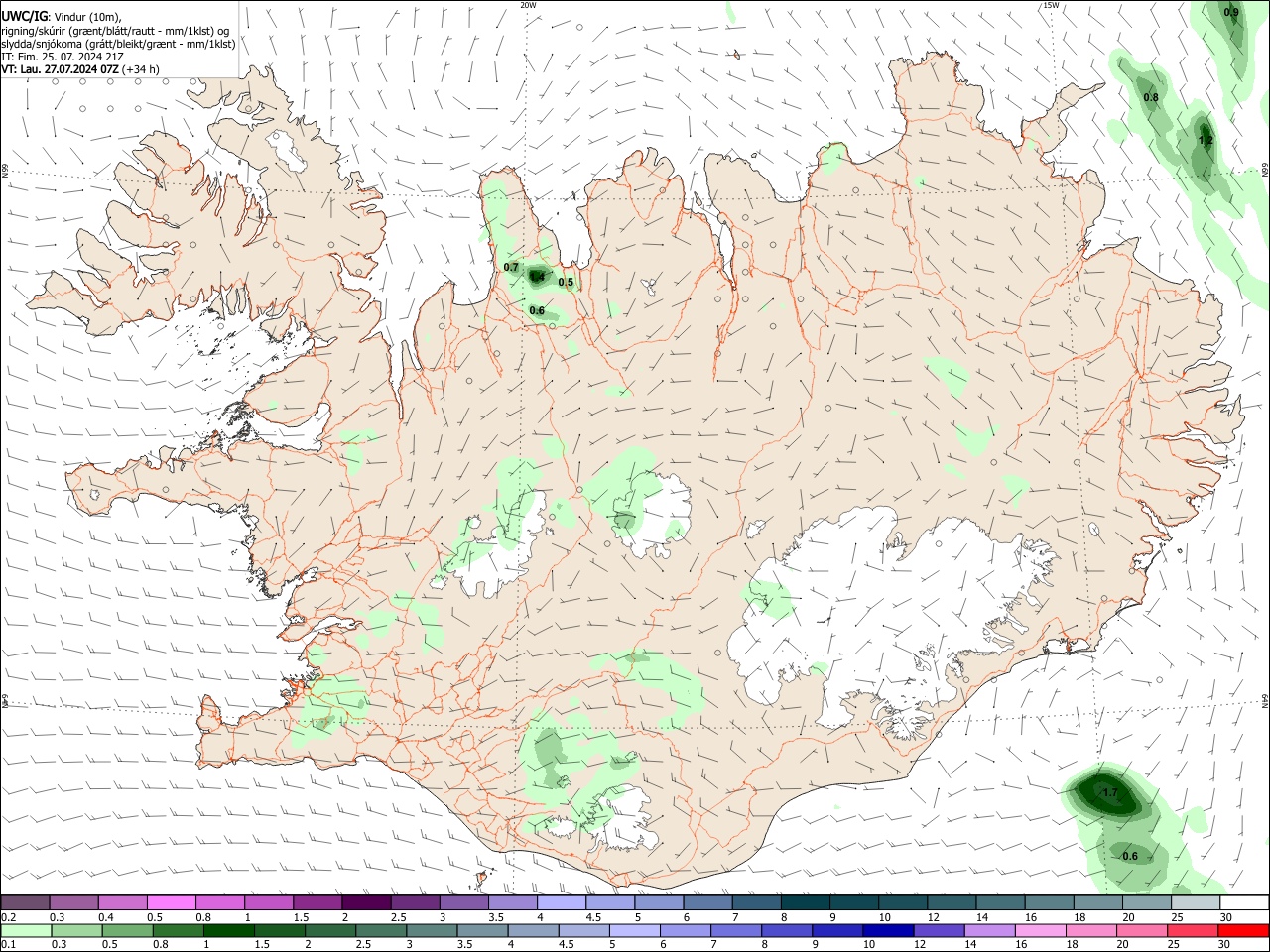The image size is (1270, 952).
Task: Click the dark green rain cell in north Iceland
Action: pyautogui.click(x=538, y=276)
